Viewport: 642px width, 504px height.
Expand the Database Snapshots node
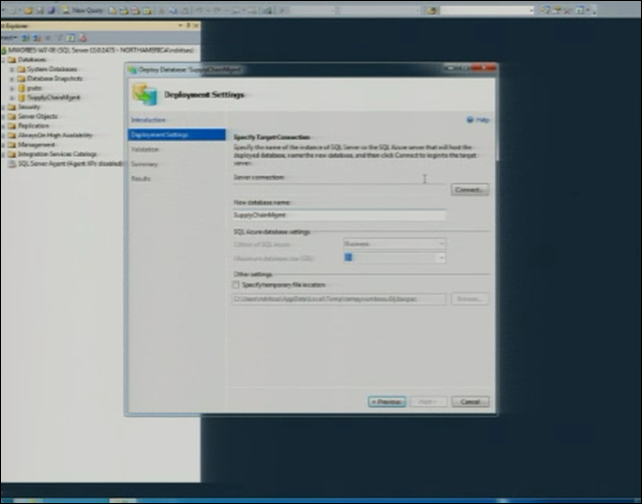(x=12, y=79)
